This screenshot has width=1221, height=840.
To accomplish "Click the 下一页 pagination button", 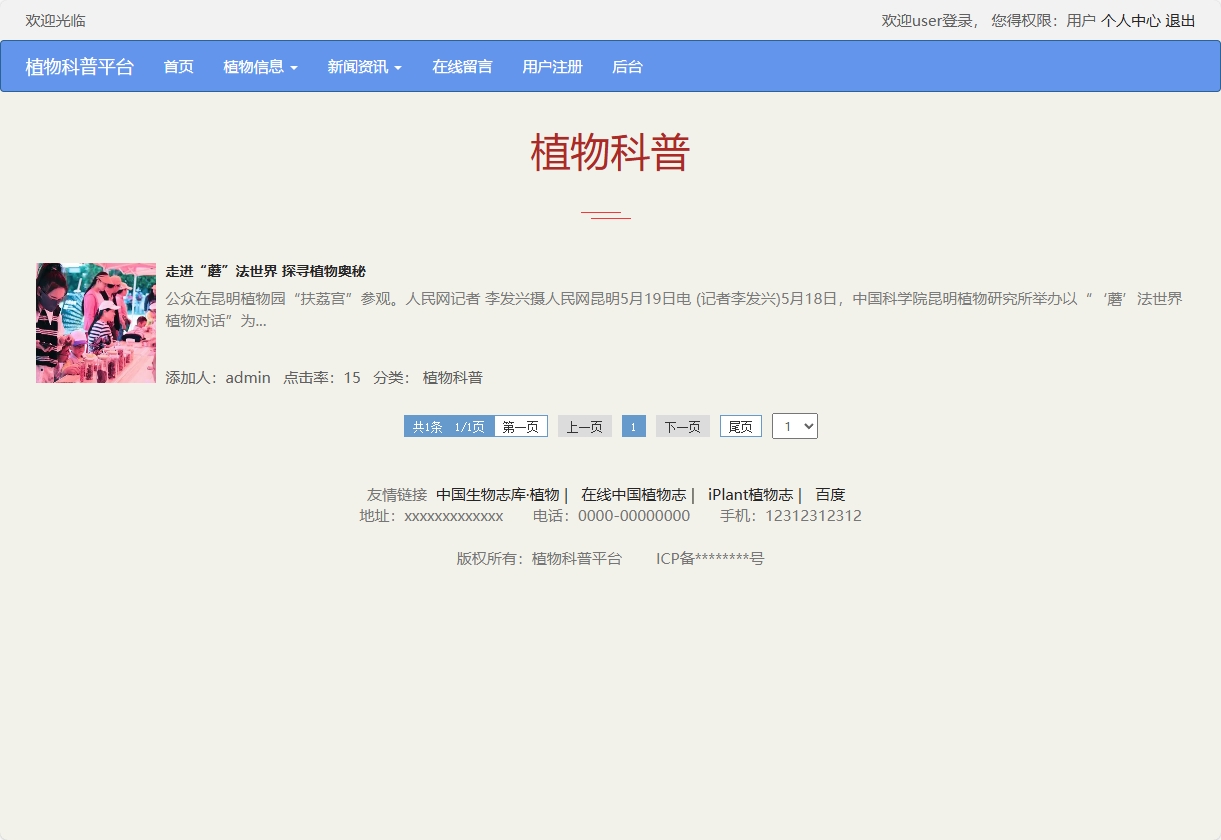I will tap(682, 427).
